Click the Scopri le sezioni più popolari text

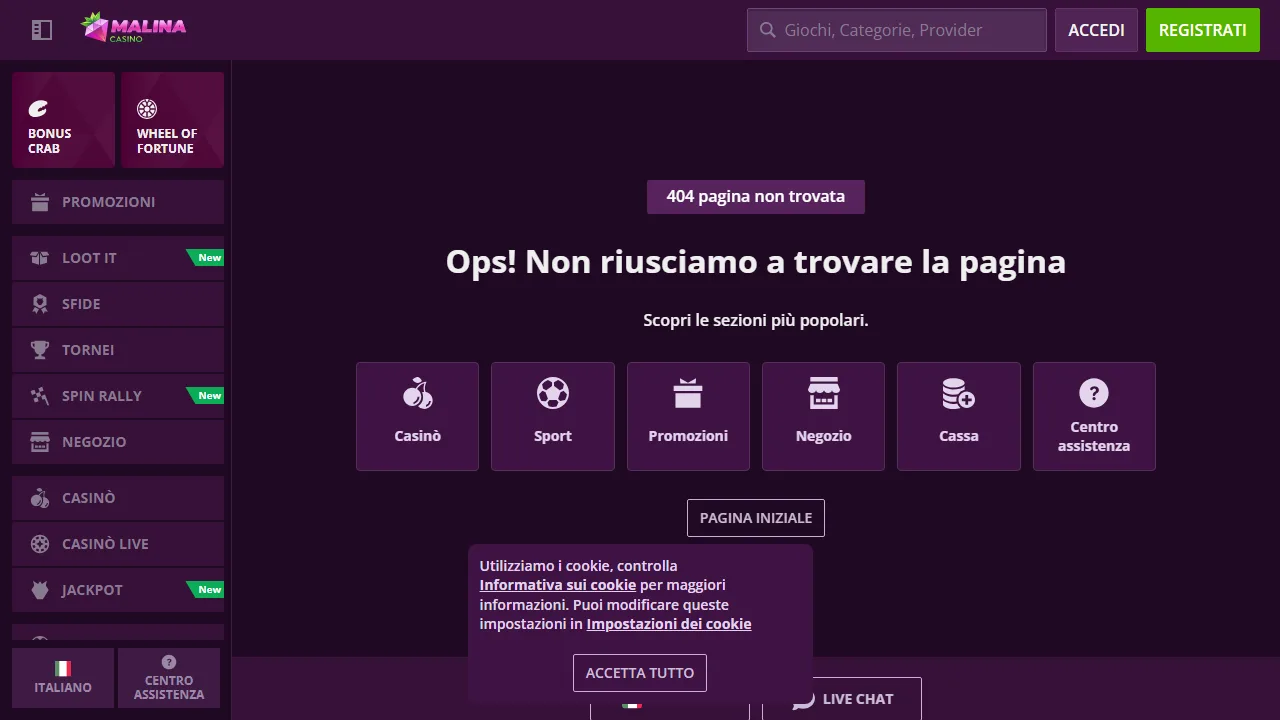tap(756, 321)
